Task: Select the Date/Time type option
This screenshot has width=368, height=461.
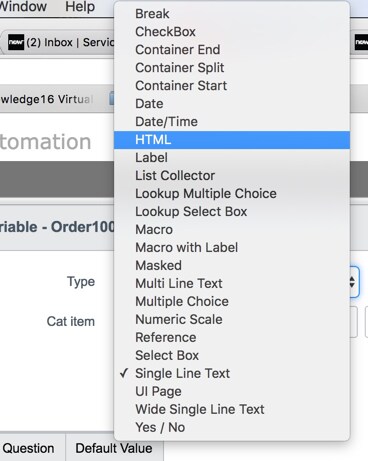Action: pyautogui.click(x=232, y=122)
